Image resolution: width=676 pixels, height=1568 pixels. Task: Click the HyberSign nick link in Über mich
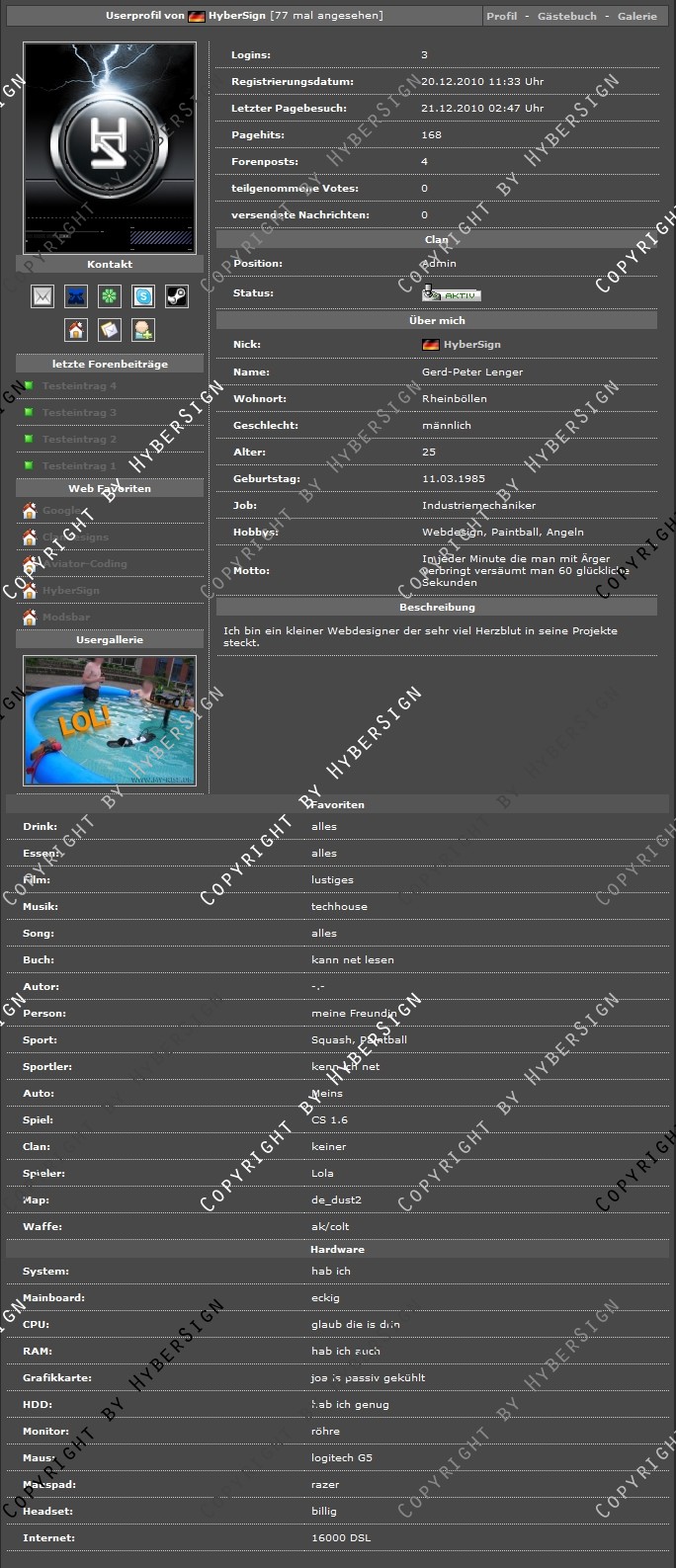click(x=471, y=345)
